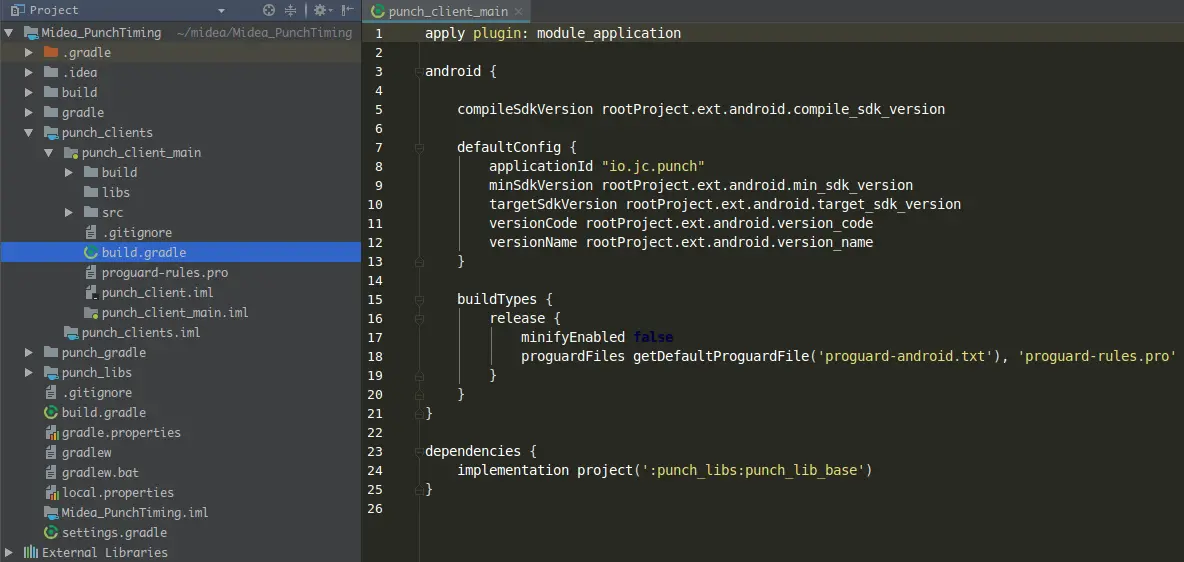Click the fold end marker at line 13
This screenshot has height=562, width=1184.
pyautogui.click(x=418, y=261)
